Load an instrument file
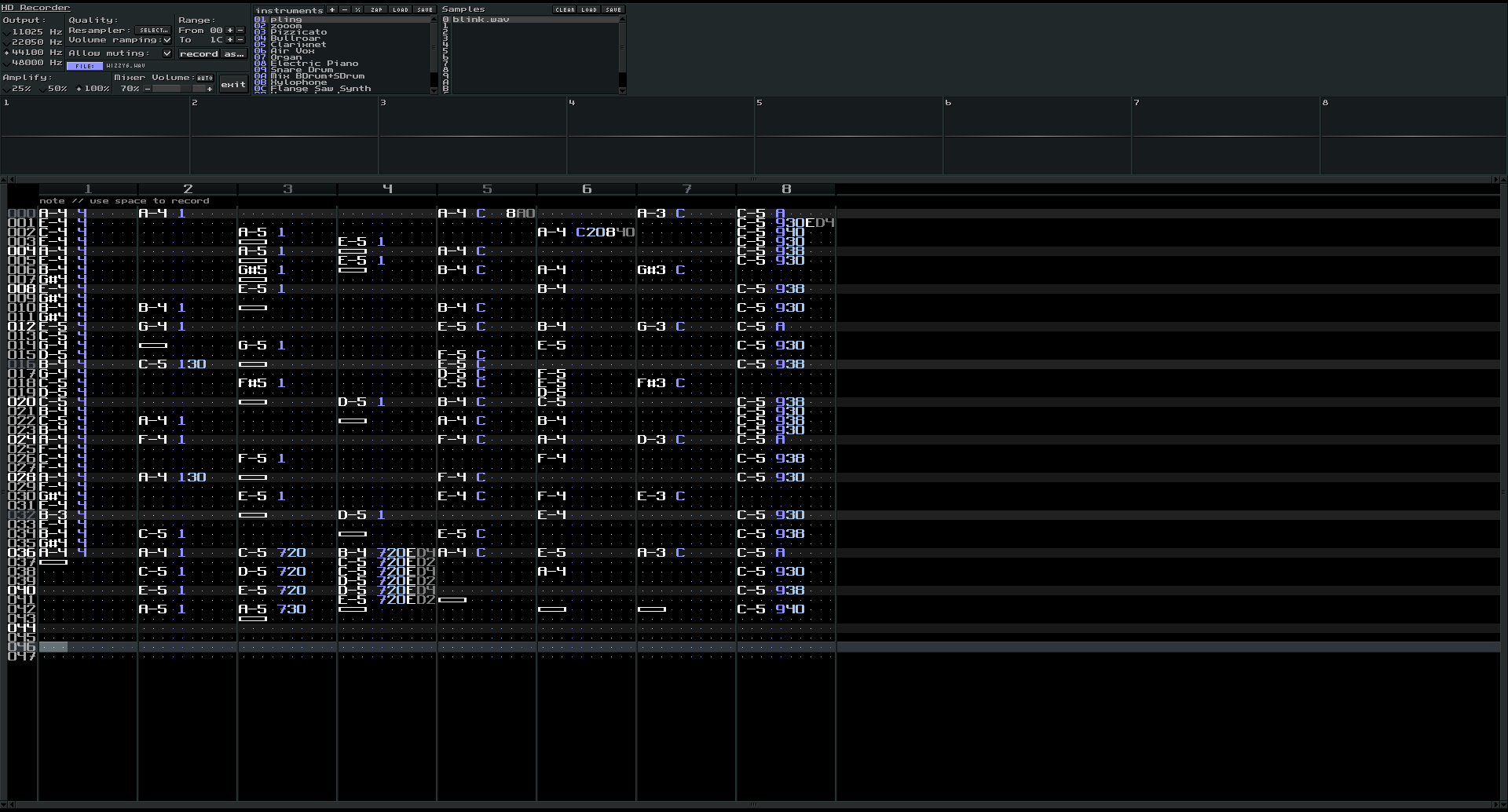This screenshot has width=1508, height=812. click(x=401, y=9)
